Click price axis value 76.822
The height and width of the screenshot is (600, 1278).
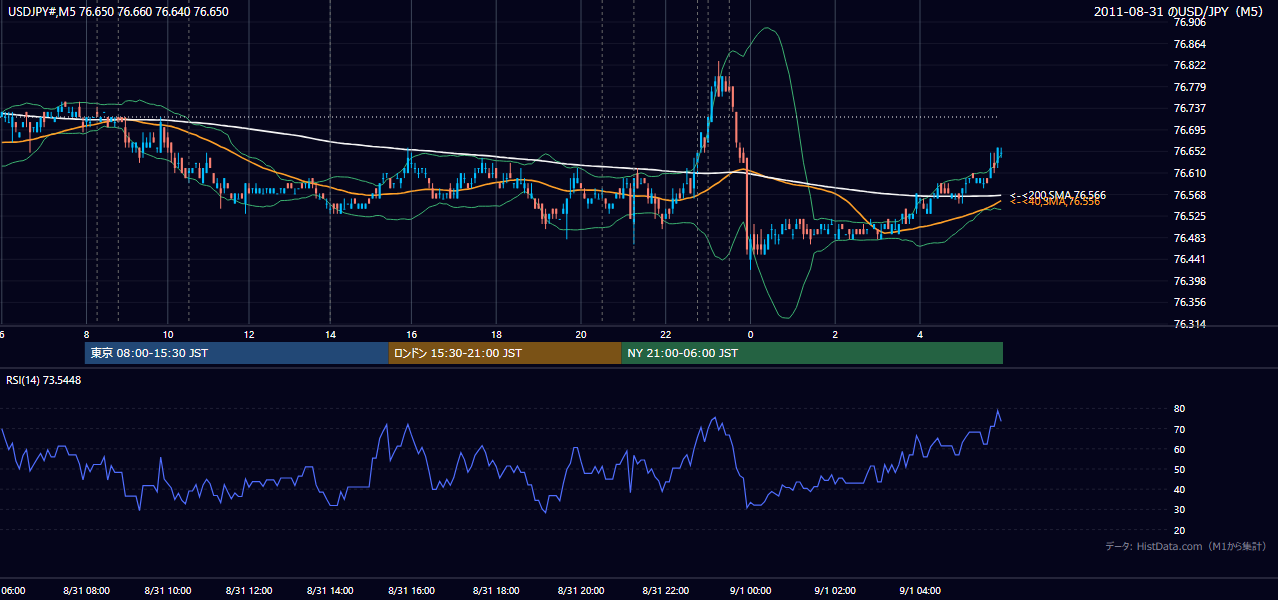1190,65
